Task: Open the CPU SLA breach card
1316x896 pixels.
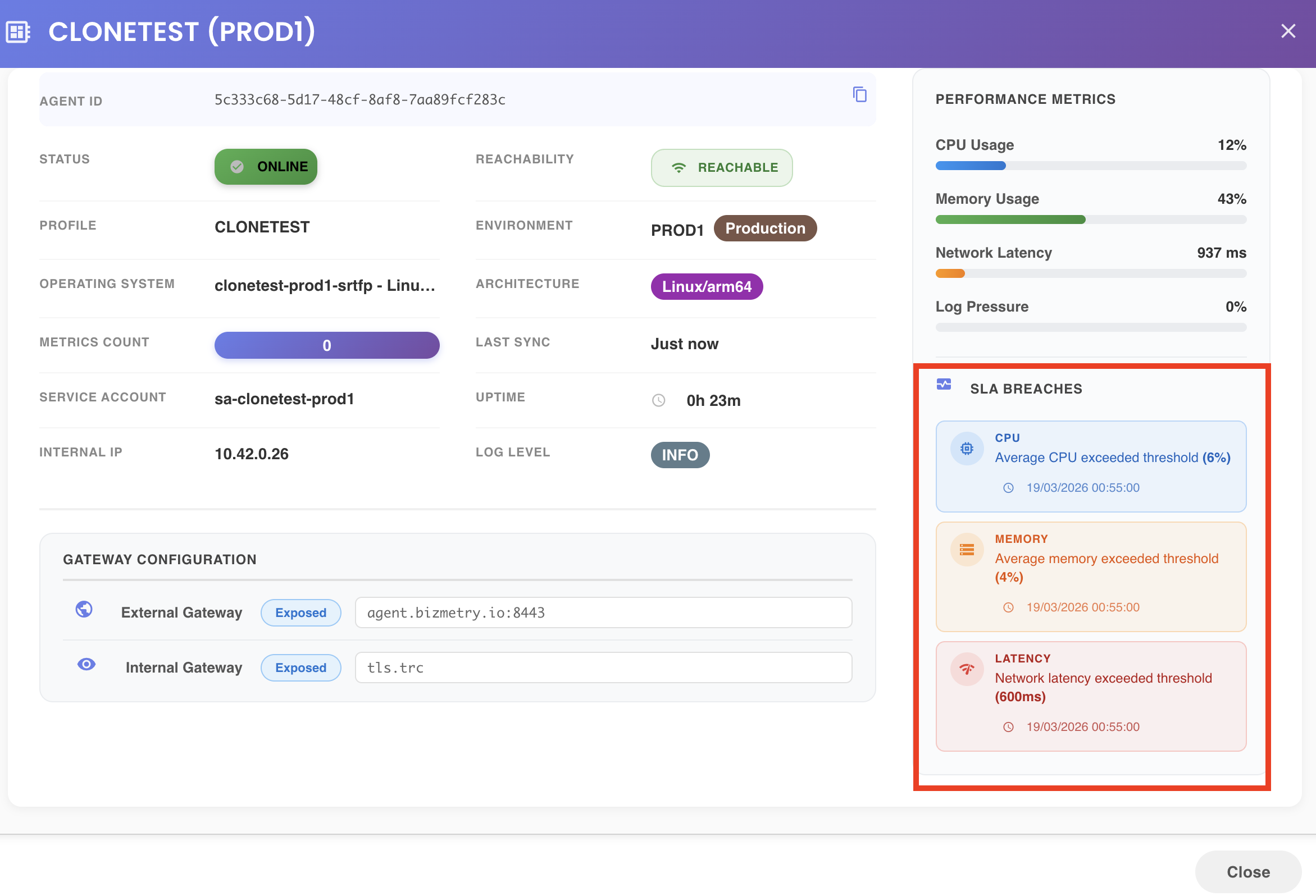Action: pos(1091,467)
